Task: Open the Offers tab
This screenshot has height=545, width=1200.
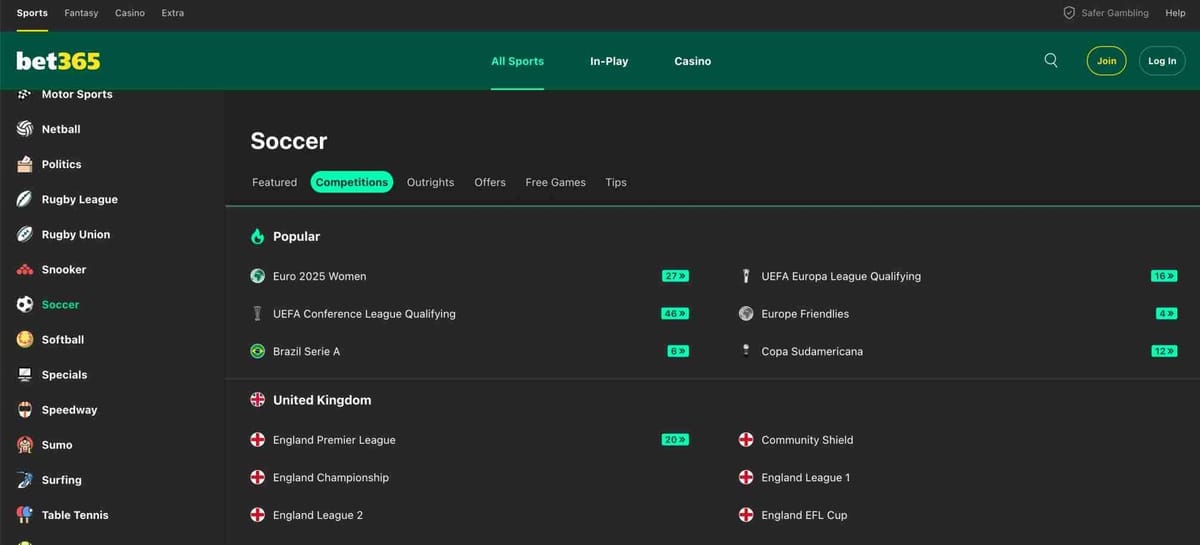Action: [x=490, y=182]
